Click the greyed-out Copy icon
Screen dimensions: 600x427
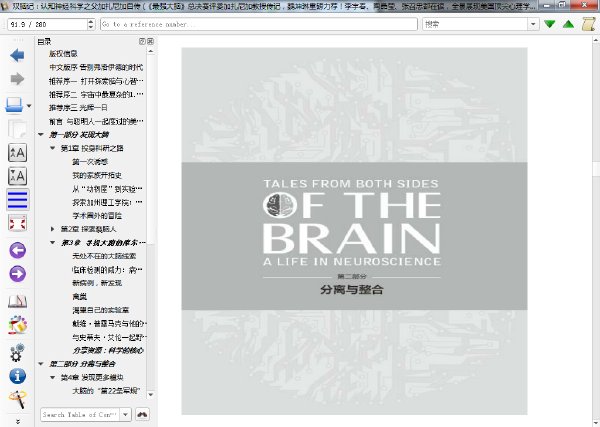tap(17, 129)
